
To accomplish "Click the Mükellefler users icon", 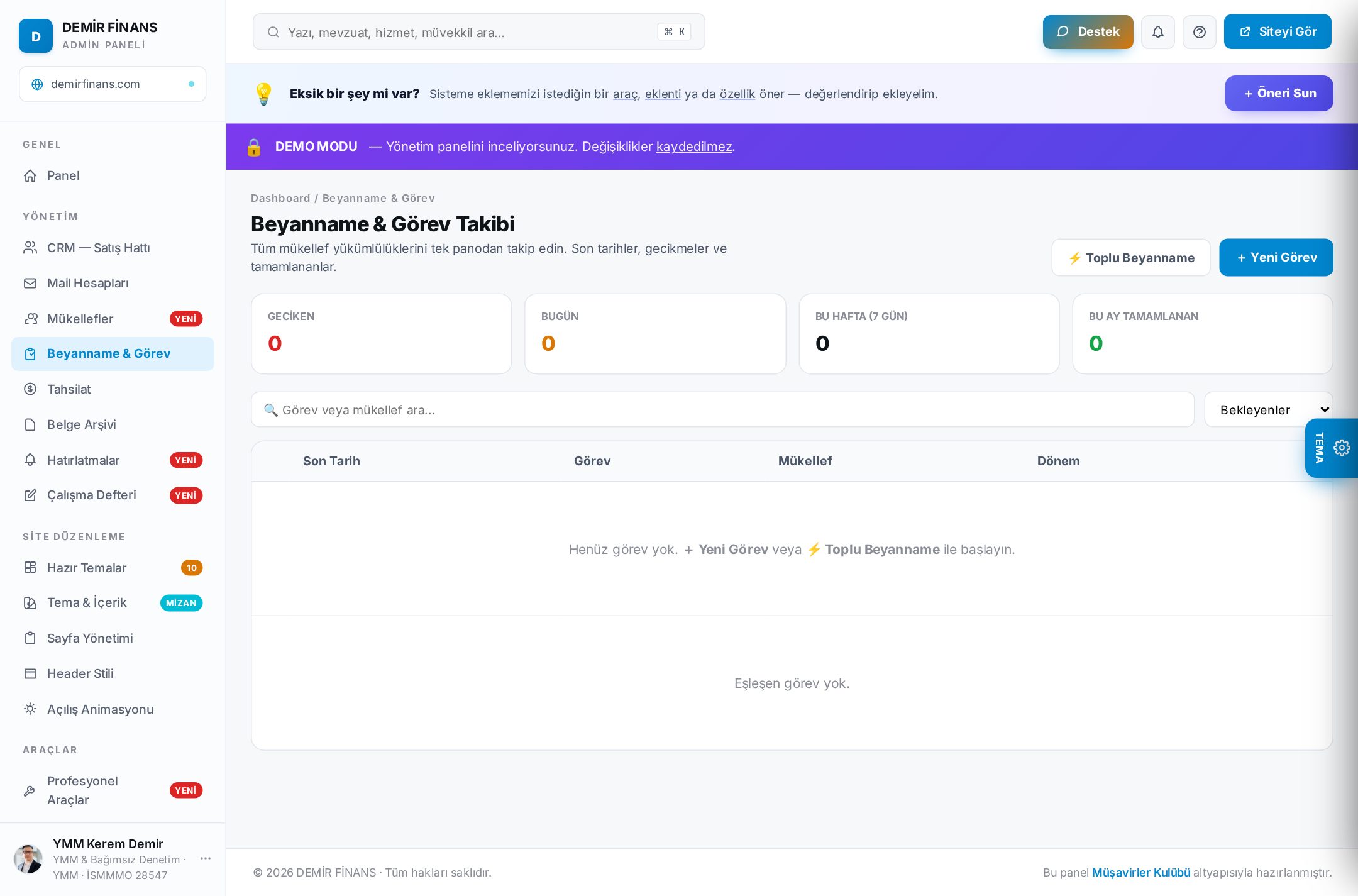I will pos(30,319).
